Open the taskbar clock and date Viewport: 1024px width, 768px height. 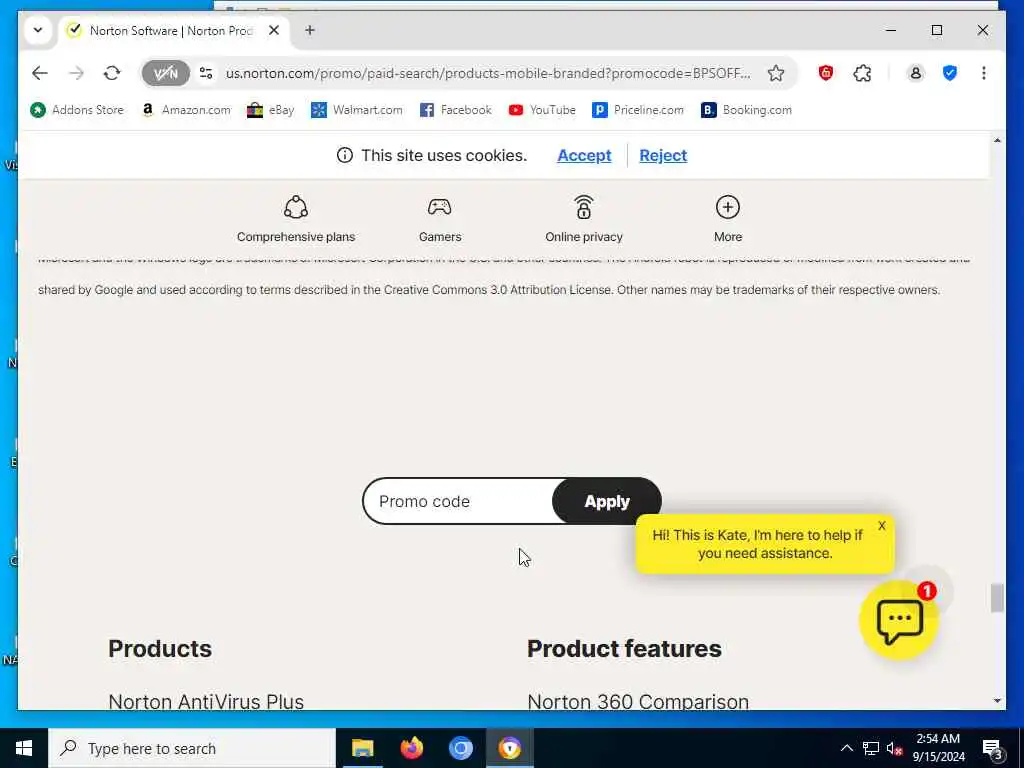click(x=938, y=748)
